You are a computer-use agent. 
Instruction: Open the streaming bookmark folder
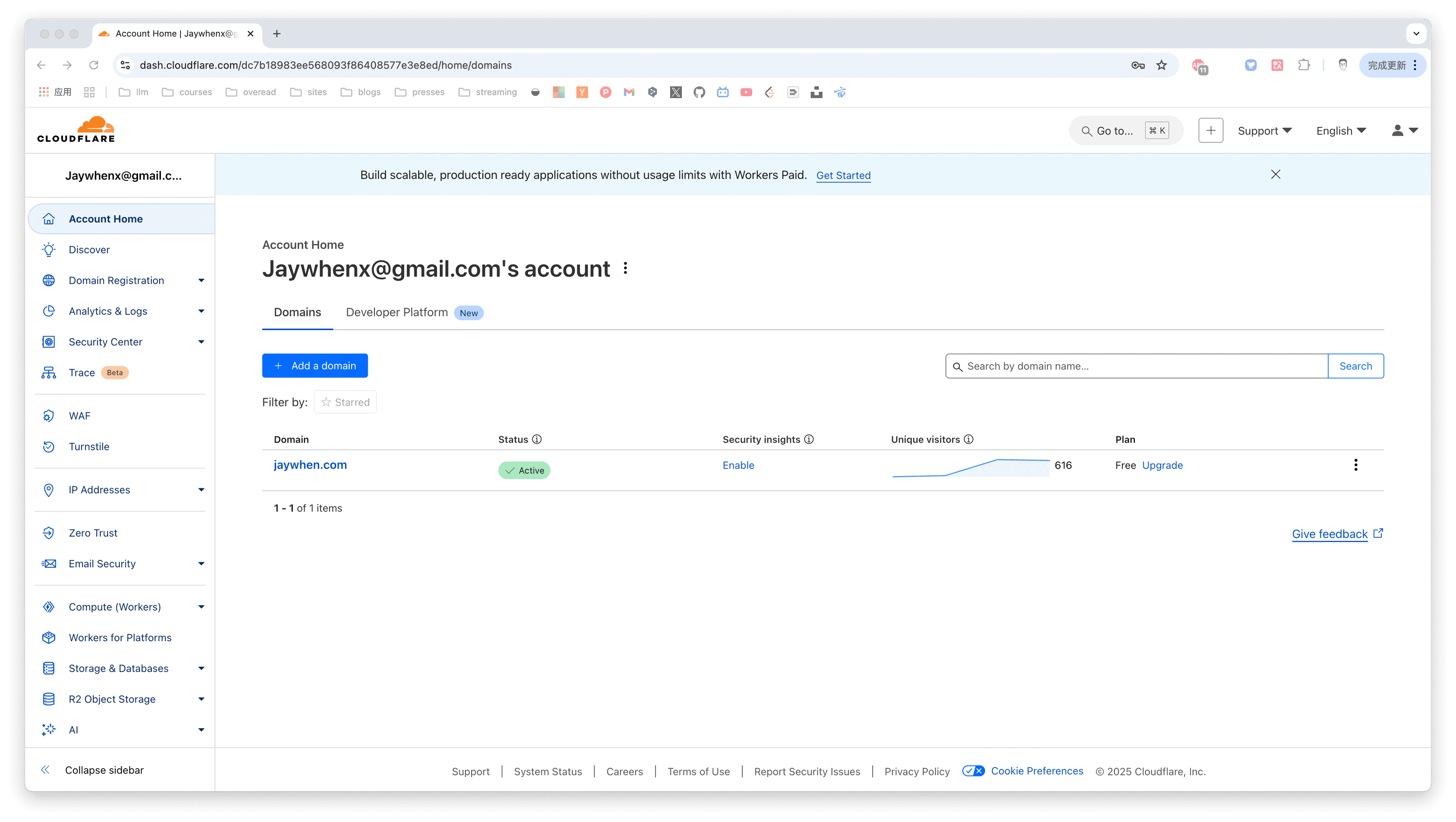tap(488, 92)
